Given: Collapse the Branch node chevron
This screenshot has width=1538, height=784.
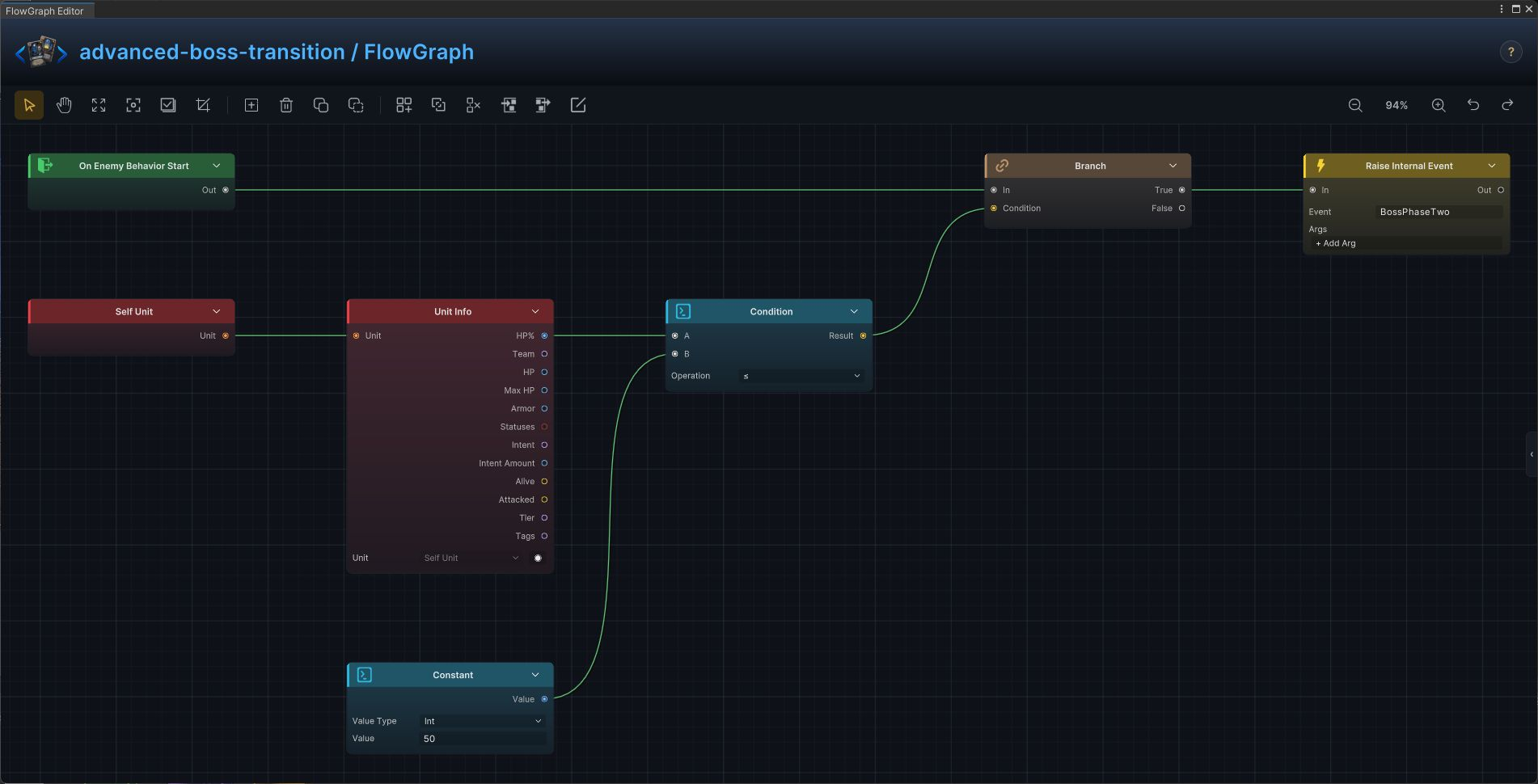Looking at the screenshot, I should coord(1173,166).
